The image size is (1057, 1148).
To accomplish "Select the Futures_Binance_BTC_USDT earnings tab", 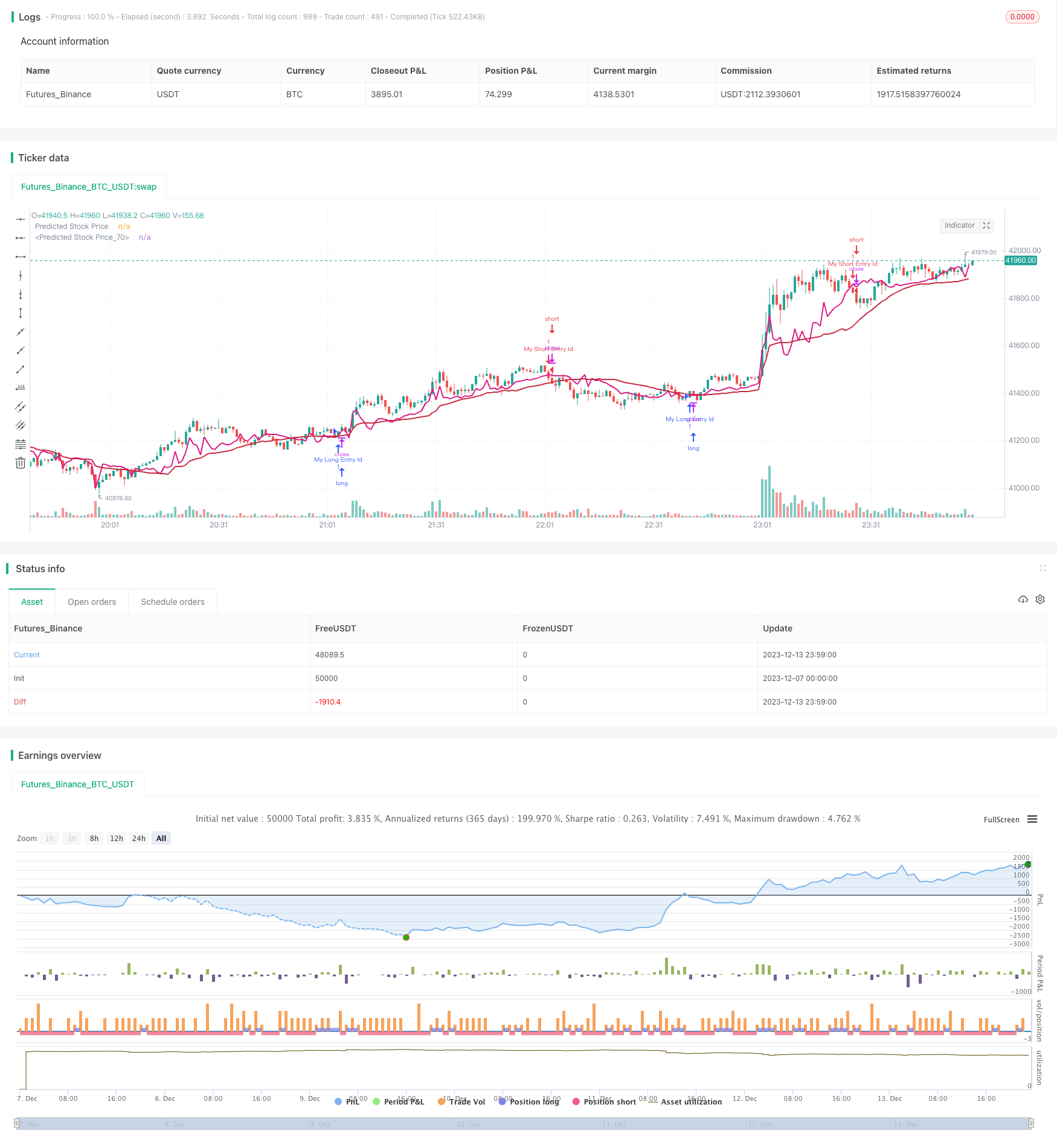I will (x=77, y=784).
